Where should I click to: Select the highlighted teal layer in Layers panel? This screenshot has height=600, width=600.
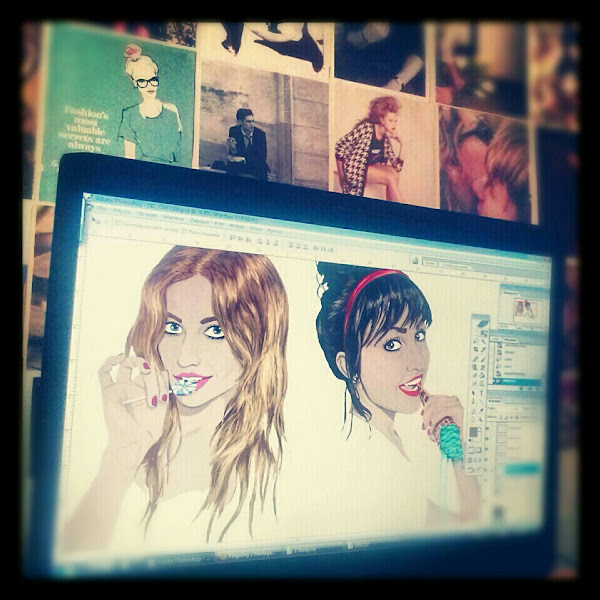(521, 469)
